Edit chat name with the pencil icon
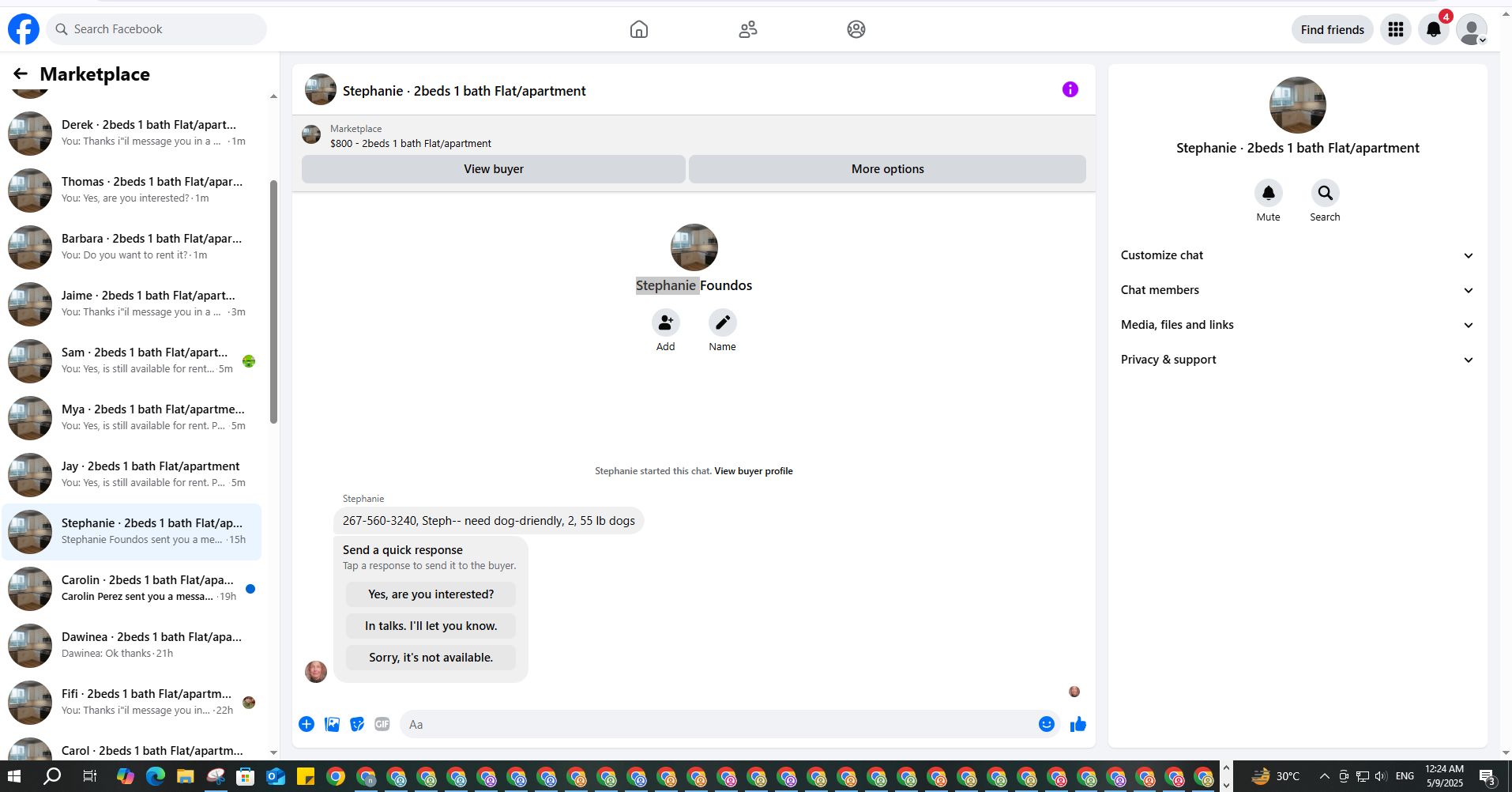The height and width of the screenshot is (792, 1512). [x=723, y=322]
